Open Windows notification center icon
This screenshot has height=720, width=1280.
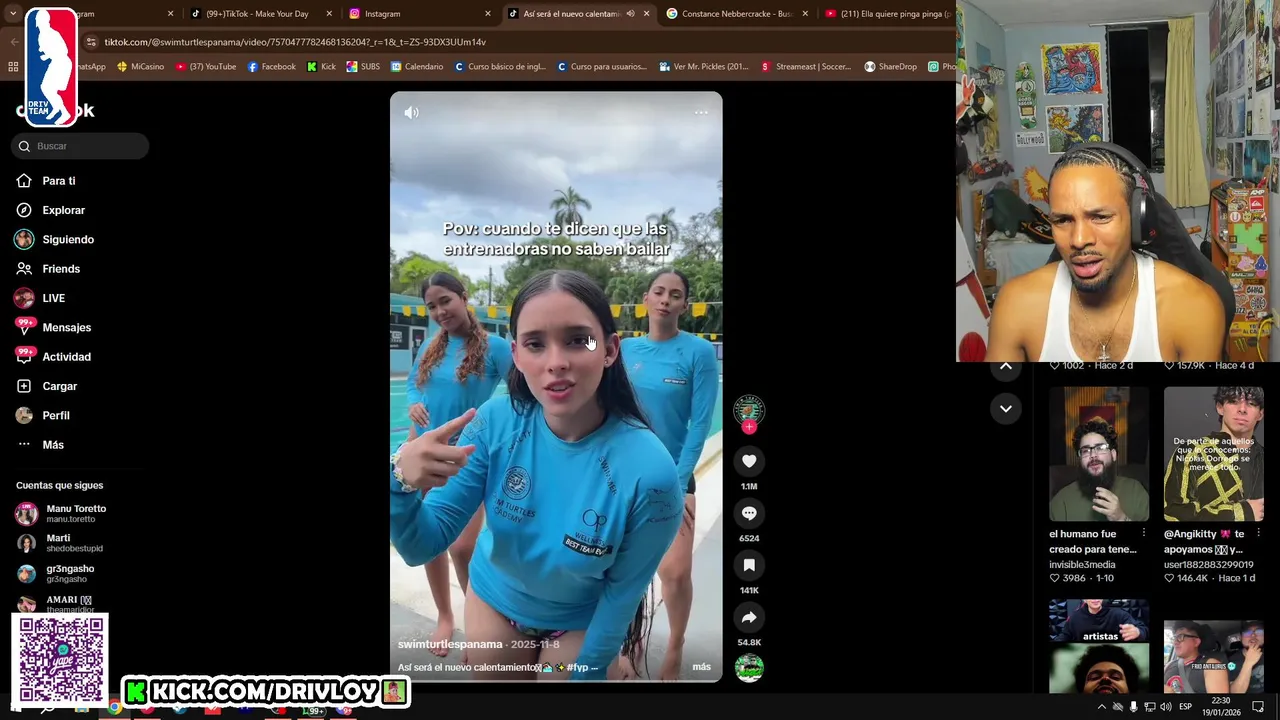(x=1258, y=707)
